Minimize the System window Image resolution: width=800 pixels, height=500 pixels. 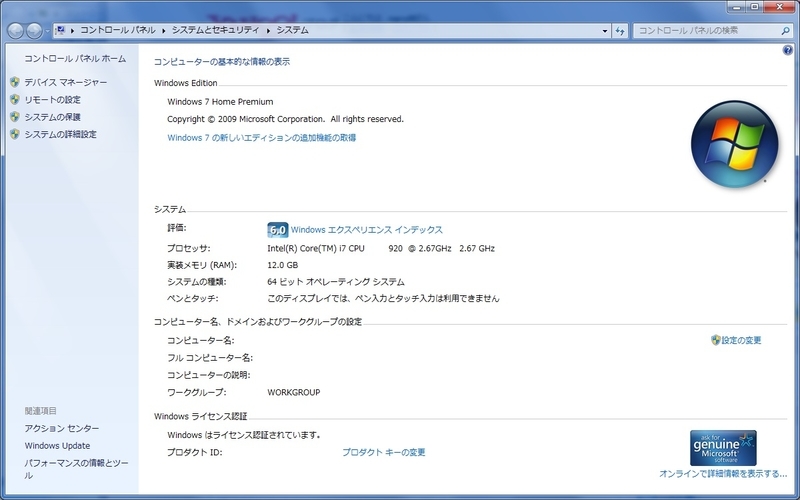point(736,7)
